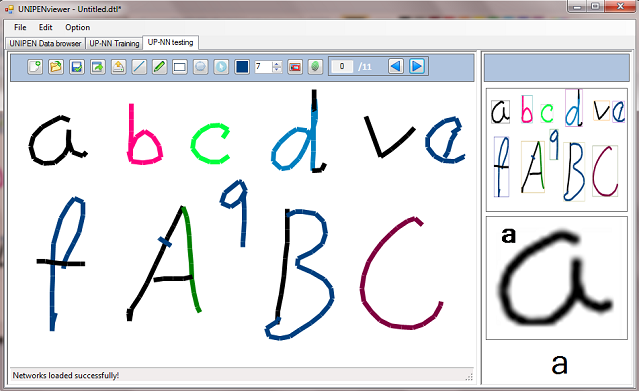This screenshot has height=391, width=639.
Task: Open the File menu
Action: point(20,27)
